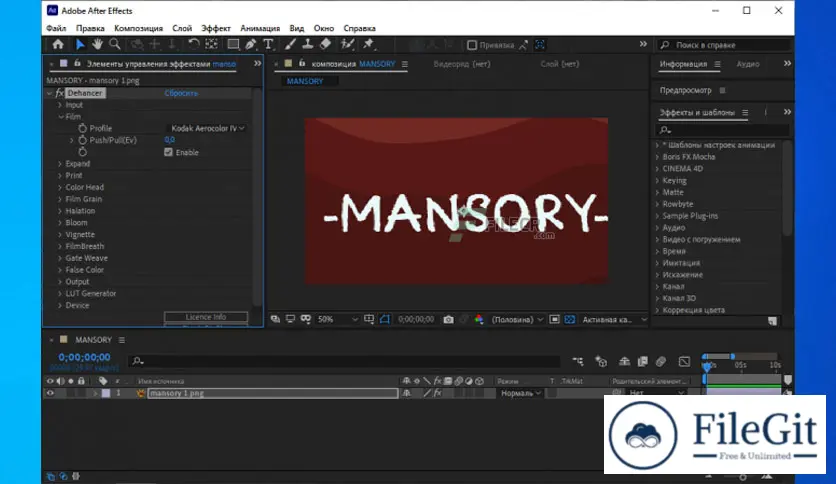This screenshot has height=484, width=836.
Task: Toggle the Push/Pull(Ev) stopwatch icon
Action: [x=83, y=140]
